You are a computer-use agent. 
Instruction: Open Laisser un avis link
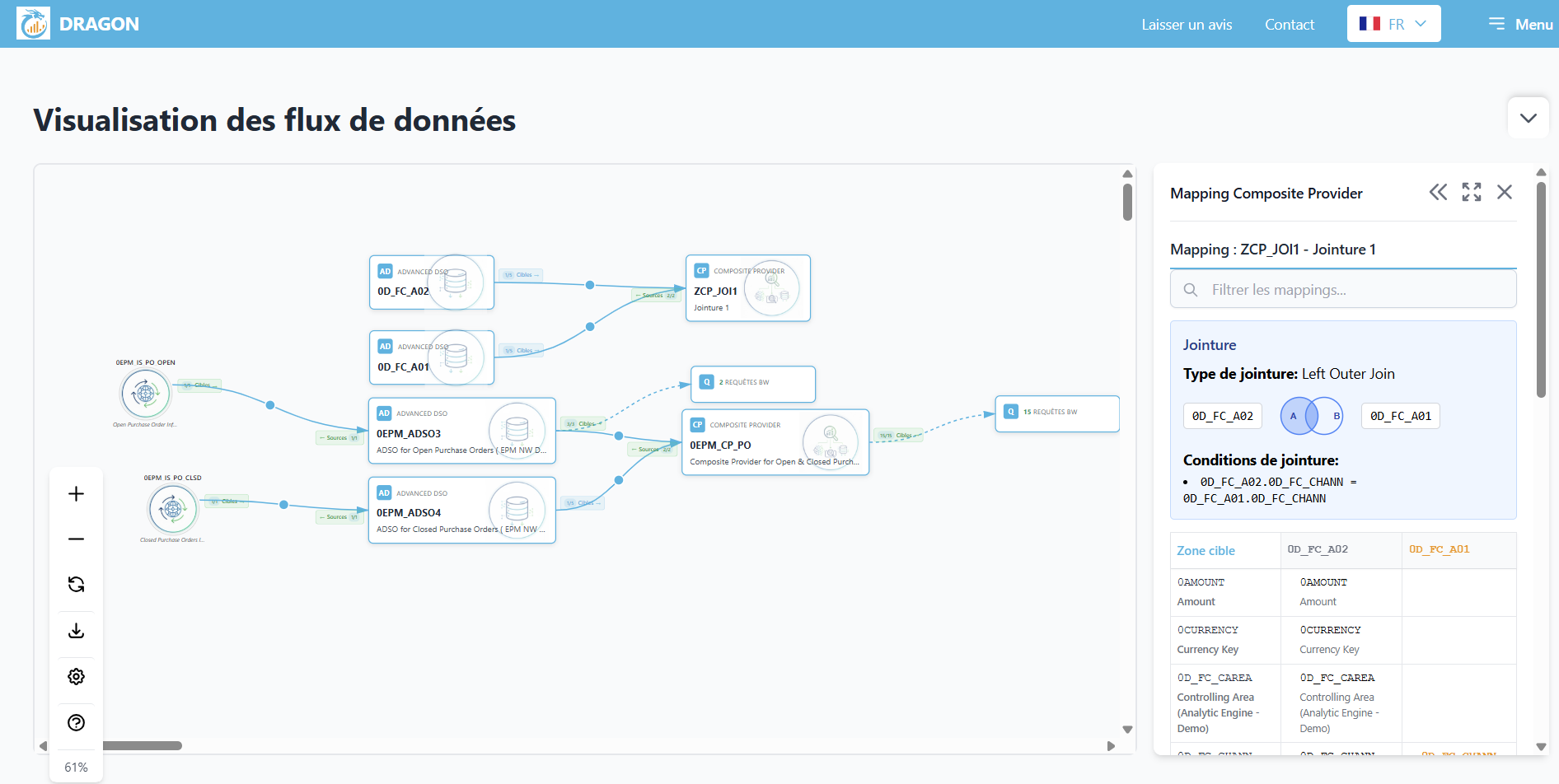1187,24
